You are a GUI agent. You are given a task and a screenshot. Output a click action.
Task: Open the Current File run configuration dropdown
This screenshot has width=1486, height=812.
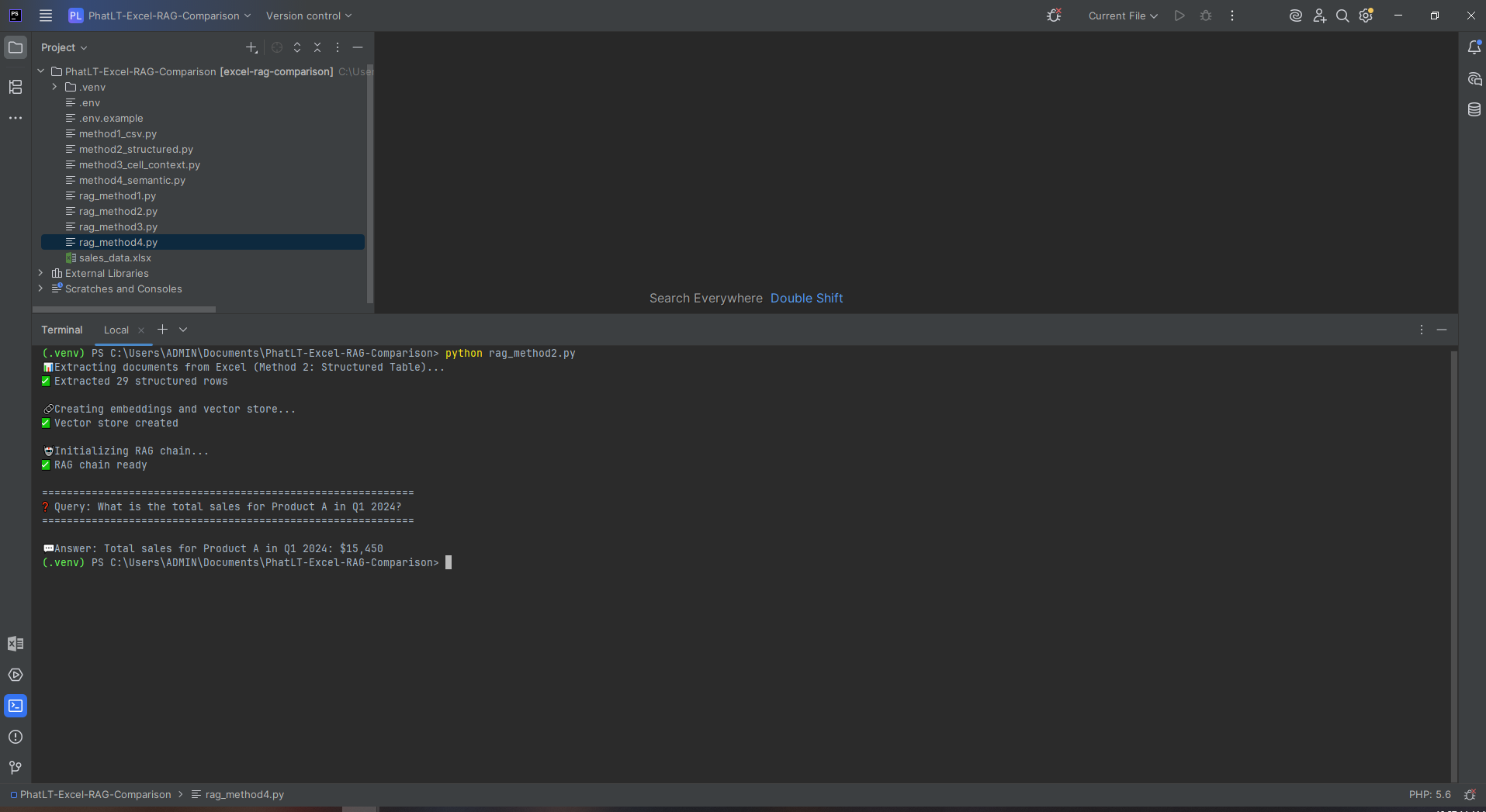click(x=1123, y=16)
